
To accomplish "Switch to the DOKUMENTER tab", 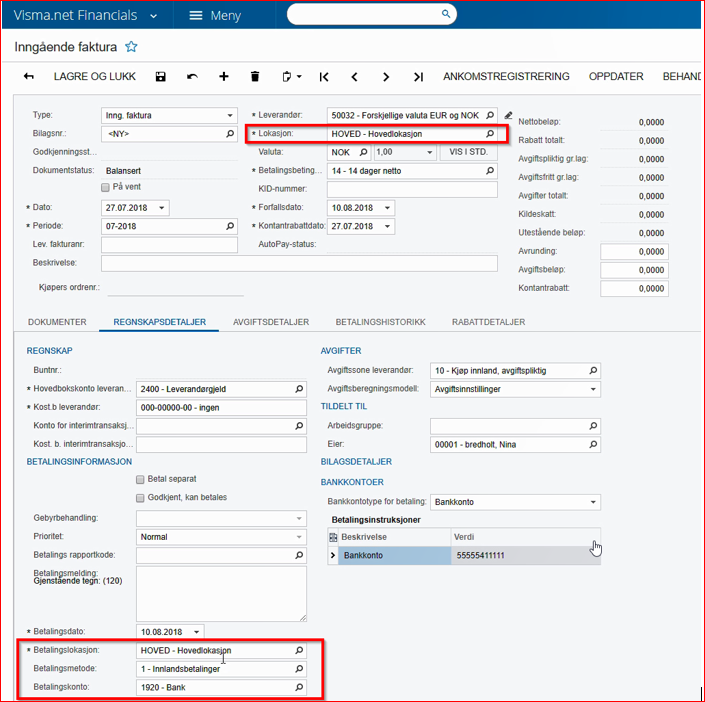I will tap(57, 322).
